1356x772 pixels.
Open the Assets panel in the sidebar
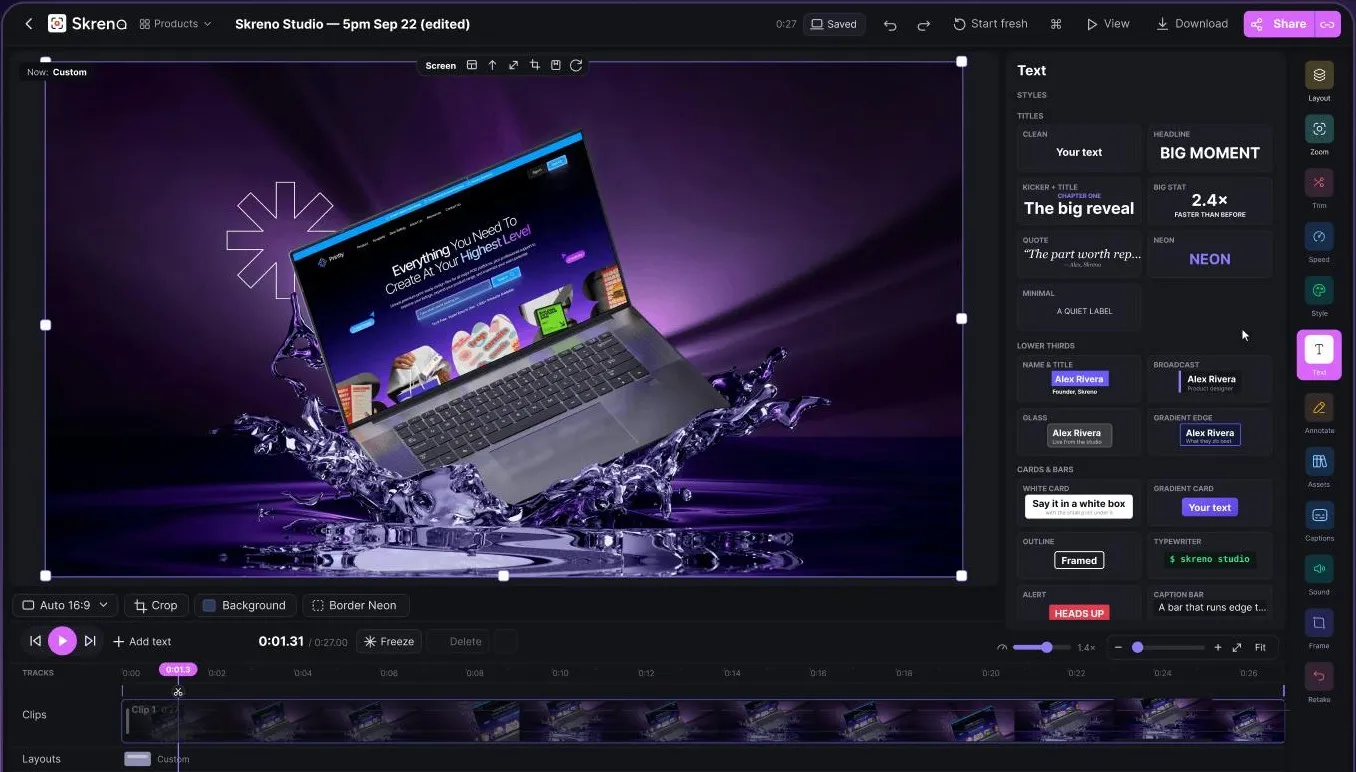pos(1319,468)
